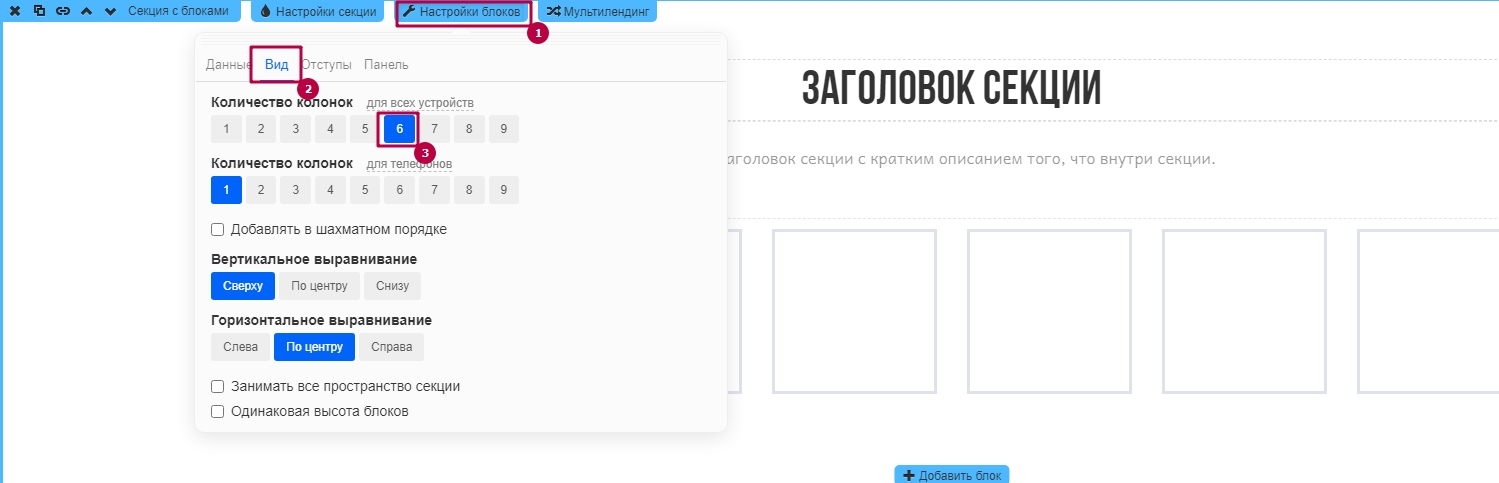
Task: Set phone columns to 3
Action: 296,190
